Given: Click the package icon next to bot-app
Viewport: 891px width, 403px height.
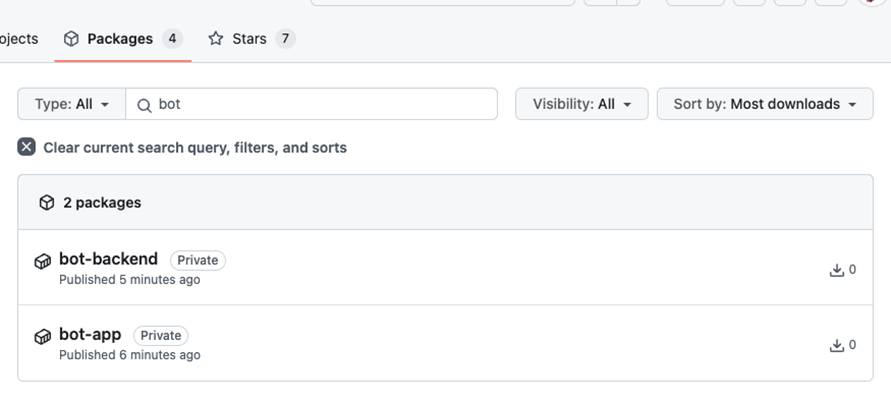Looking at the screenshot, I should [43, 336].
